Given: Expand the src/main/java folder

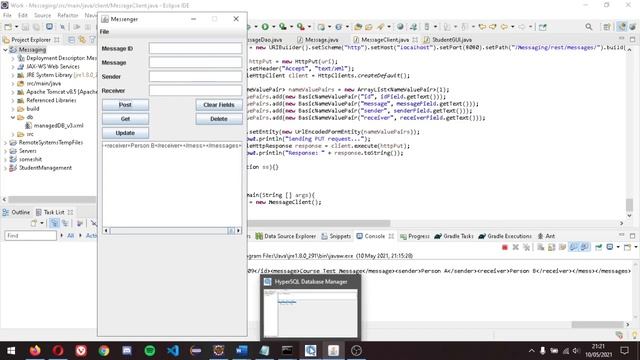Looking at the screenshot, I should tap(13, 84).
